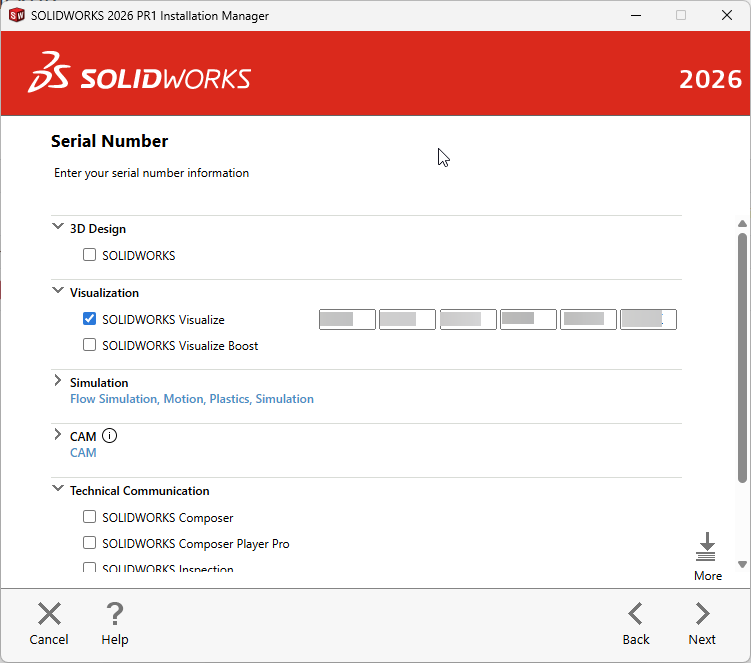The width and height of the screenshot is (751, 663).
Task: Click the first serial number field
Action: click(x=347, y=320)
